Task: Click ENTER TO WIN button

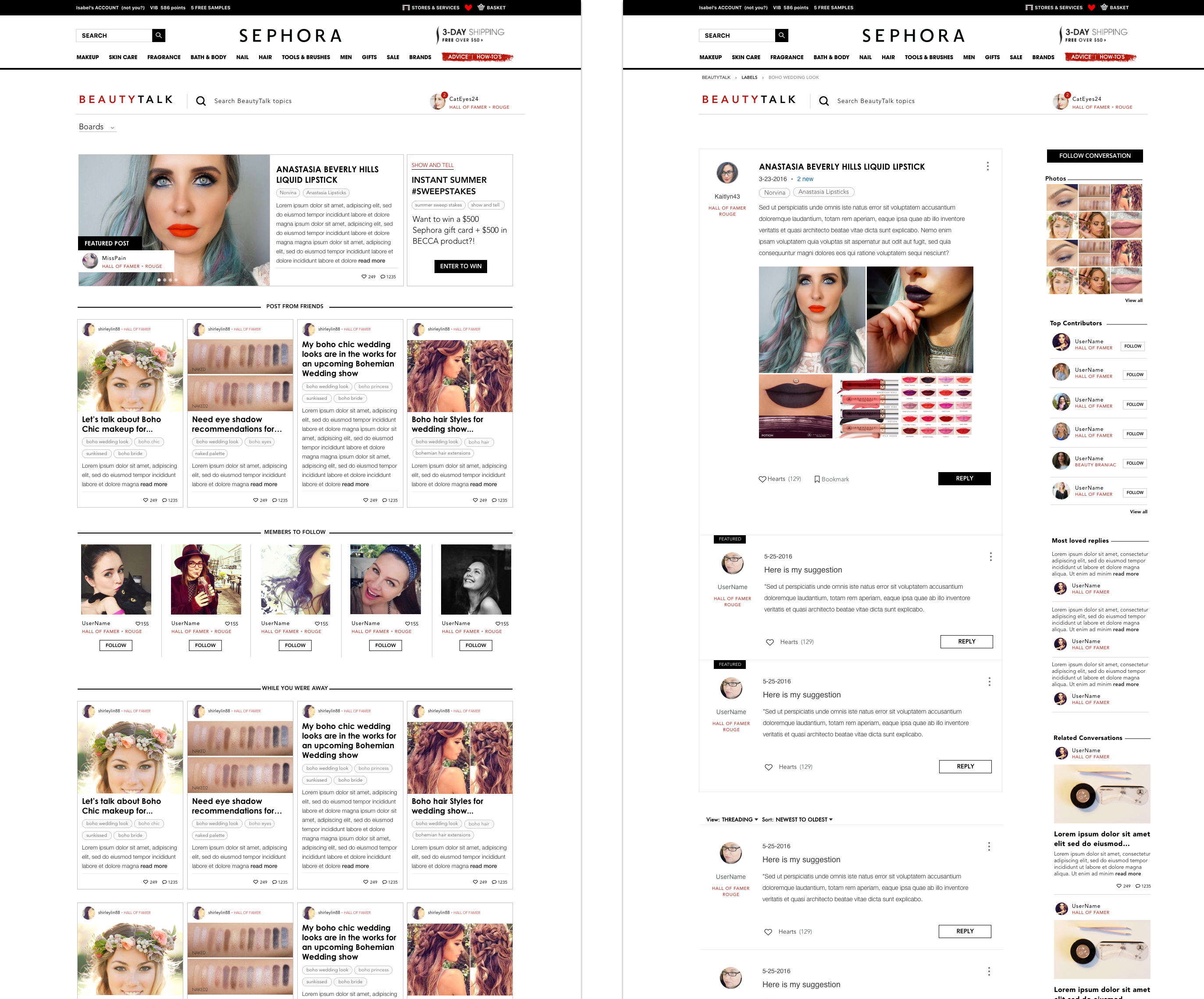Action: tap(461, 267)
